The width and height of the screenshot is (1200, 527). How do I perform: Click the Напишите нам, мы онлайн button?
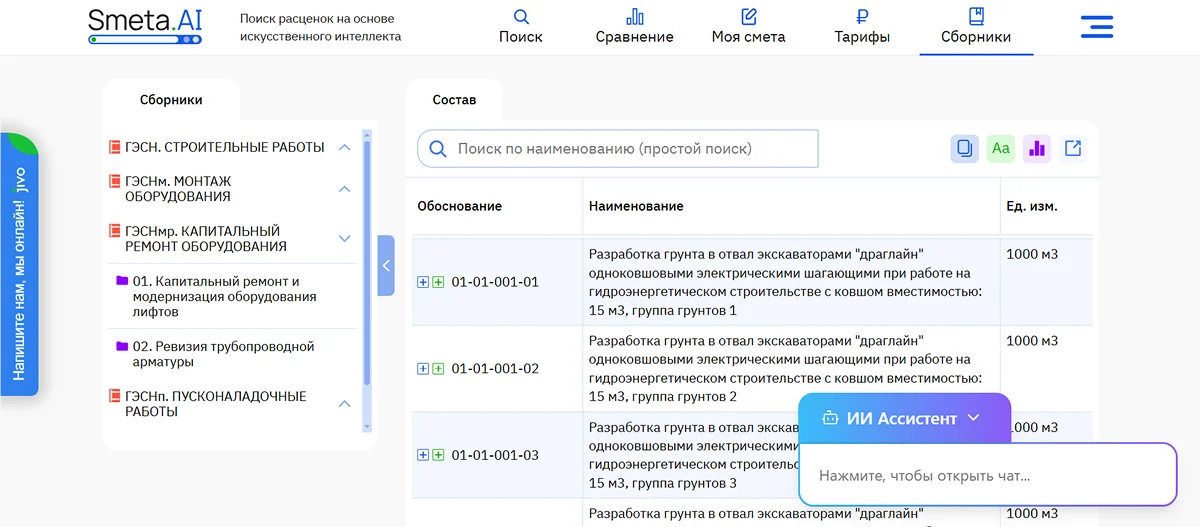click(x=19, y=265)
